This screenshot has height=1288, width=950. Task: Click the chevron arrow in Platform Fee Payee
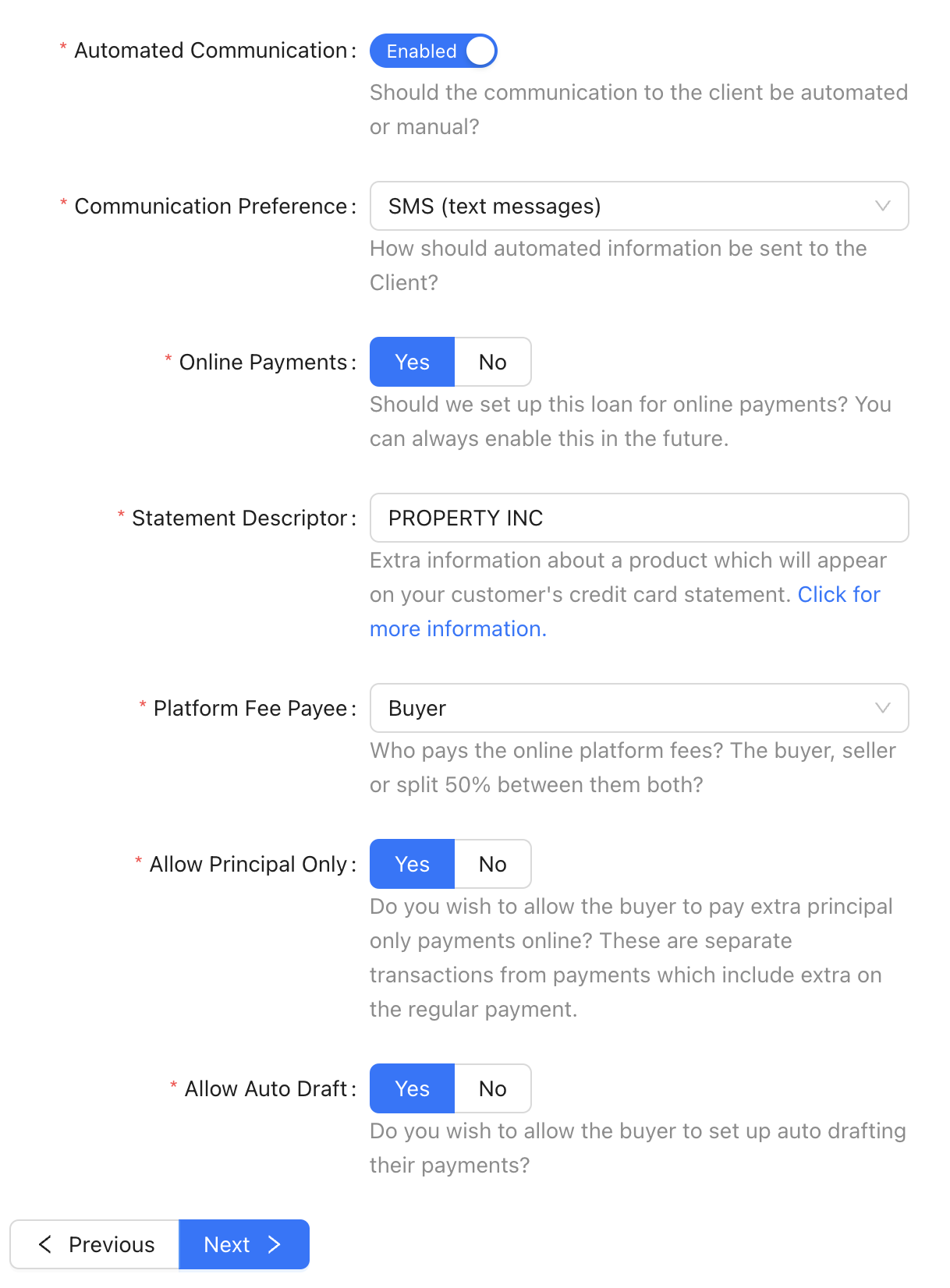(x=882, y=708)
